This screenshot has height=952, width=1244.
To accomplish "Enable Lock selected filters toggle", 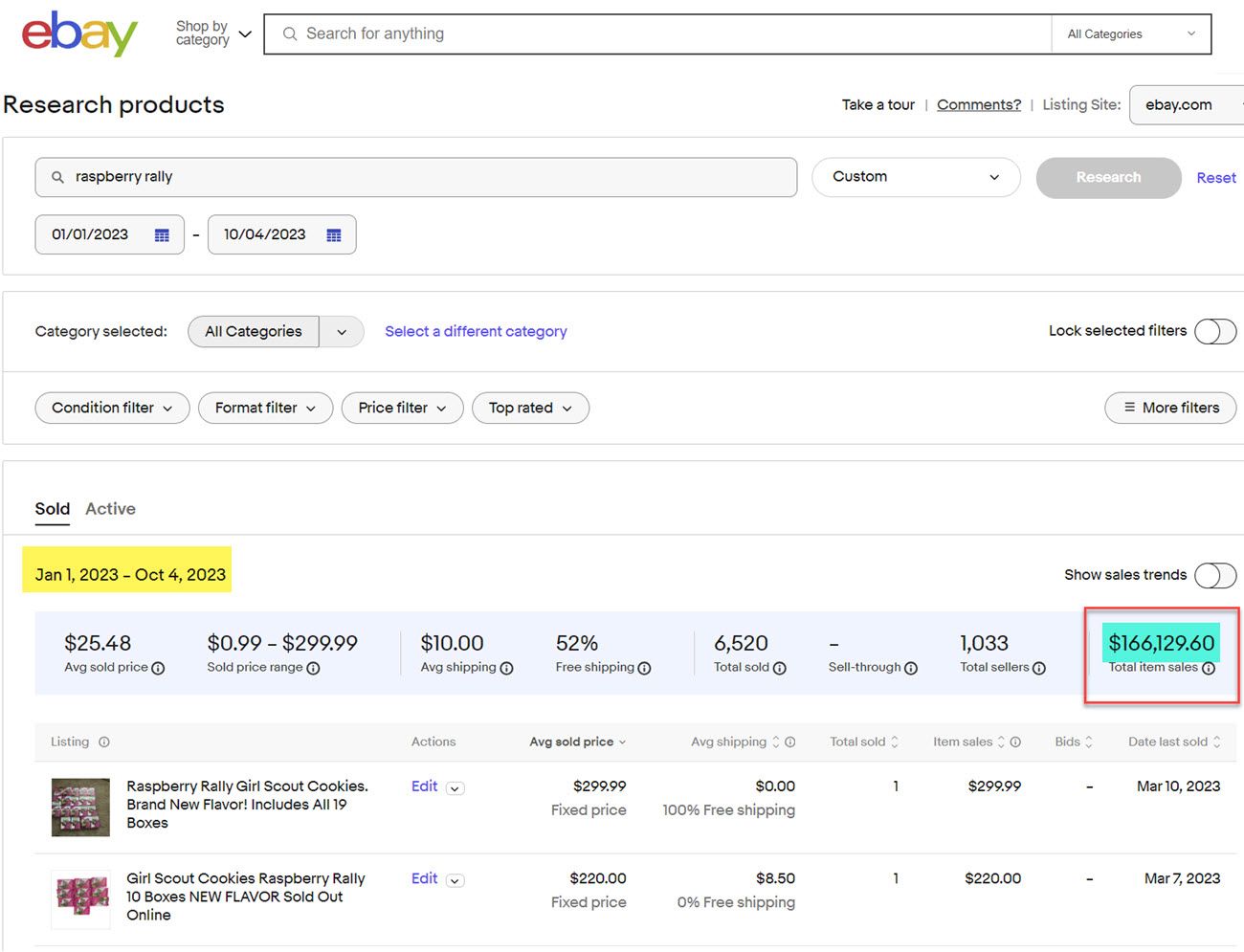I will pyautogui.click(x=1215, y=331).
